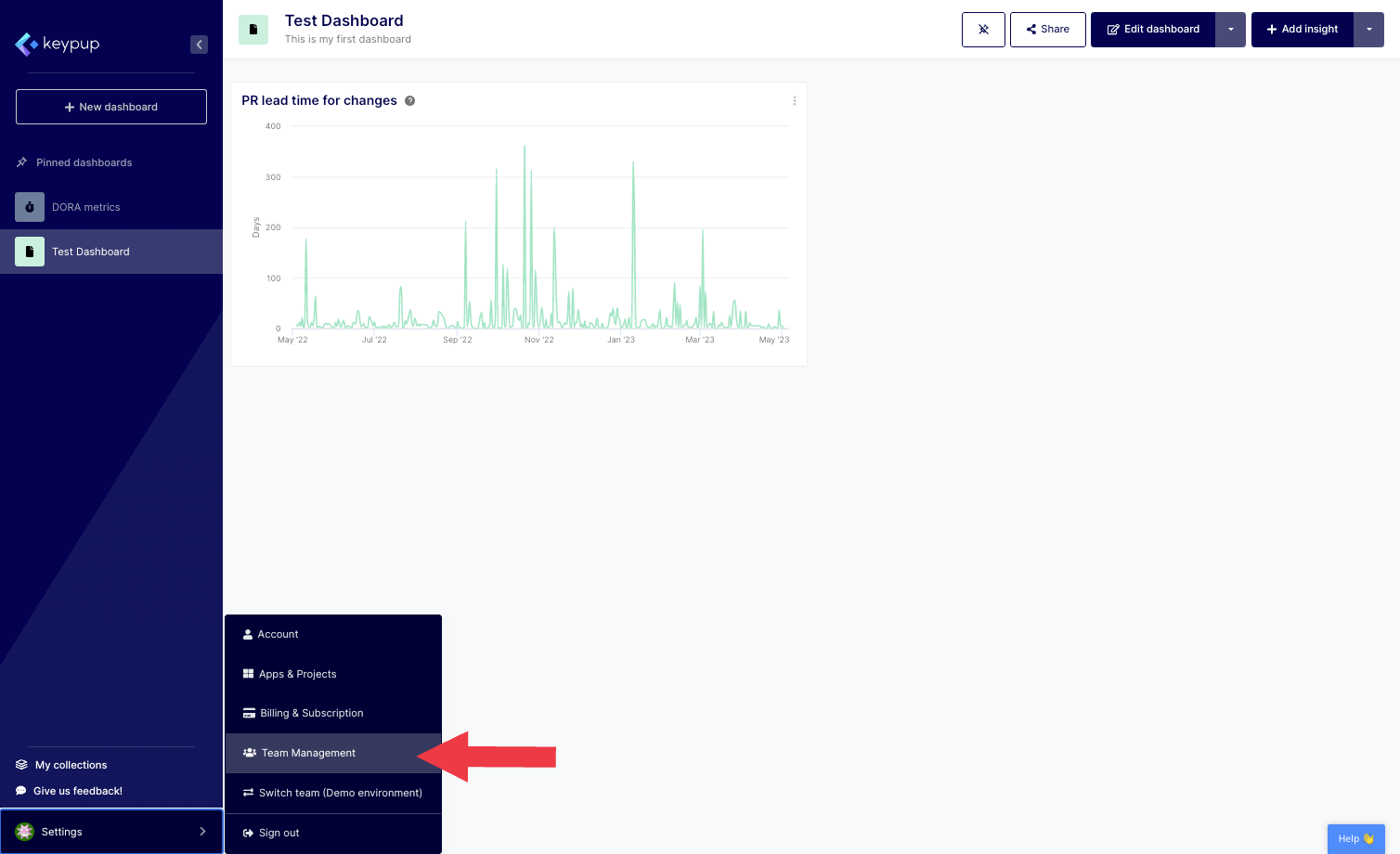
Task: Select Test Dashboard in the sidebar
Action: coord(90,252)
